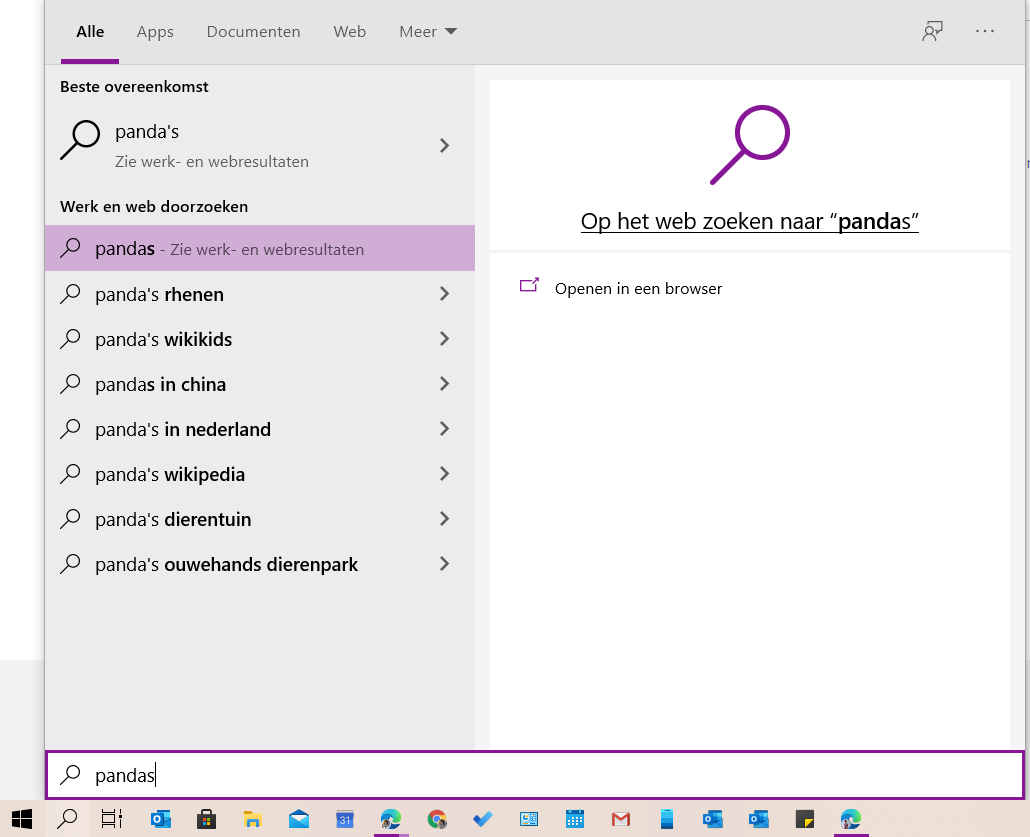Choose suggestion panda's wikipedia
1030x837 pixels.
pos(259,474)
